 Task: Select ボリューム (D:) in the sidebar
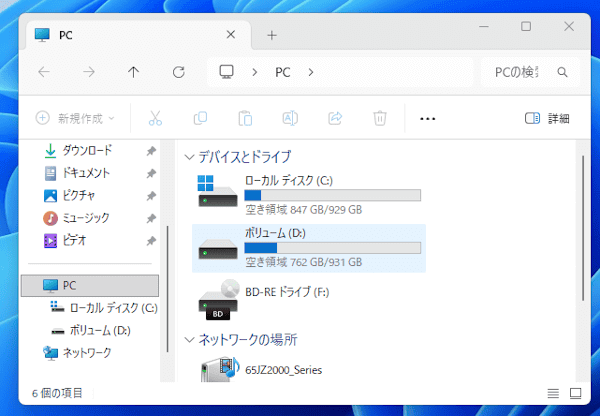click(x=91, y=330)
